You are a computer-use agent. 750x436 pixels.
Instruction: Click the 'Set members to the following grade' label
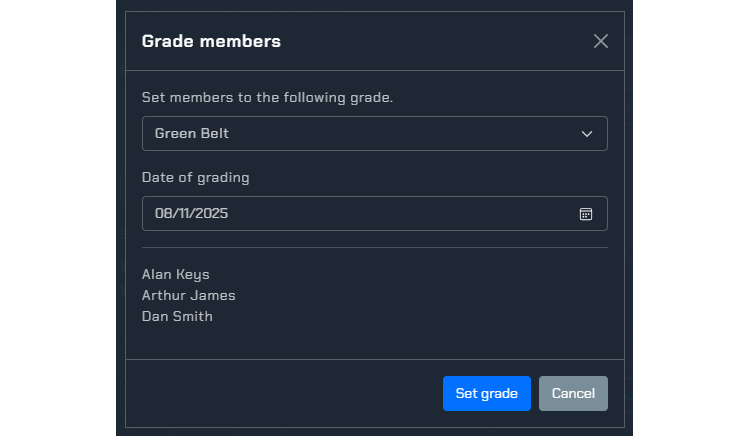(x=267, y=98)
